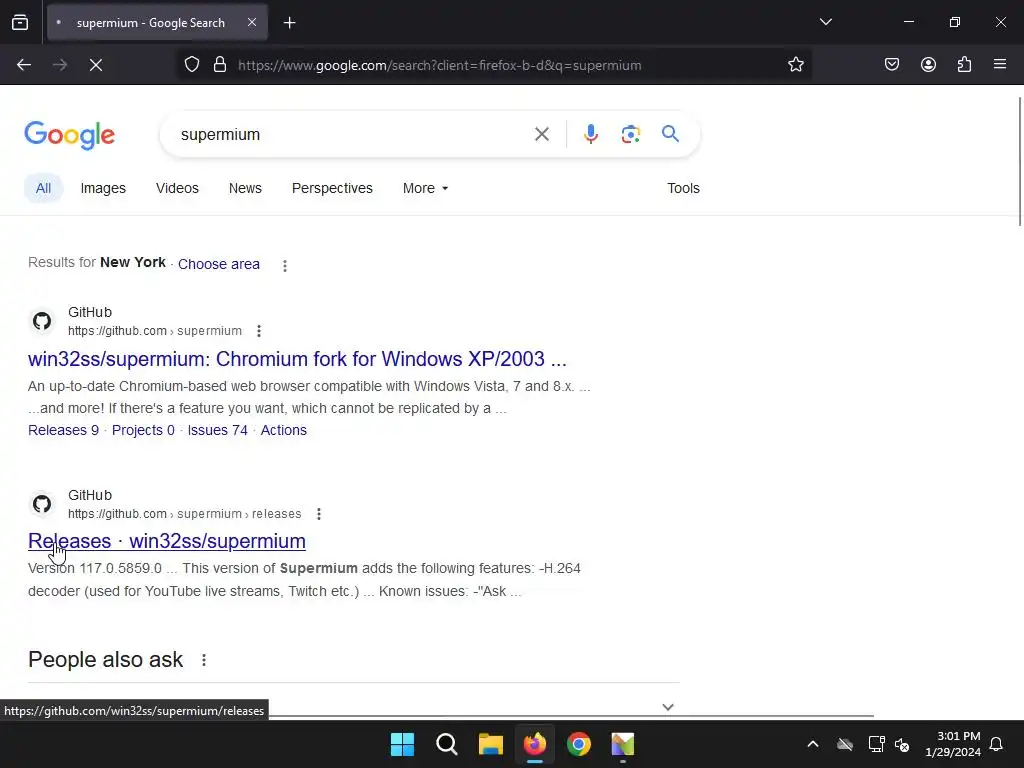Switch to Perspectives results tab

click(x=332, y=188)
